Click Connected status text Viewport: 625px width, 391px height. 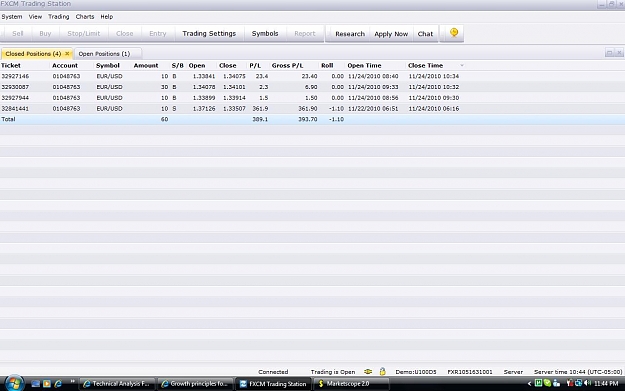tap(273, 372)
